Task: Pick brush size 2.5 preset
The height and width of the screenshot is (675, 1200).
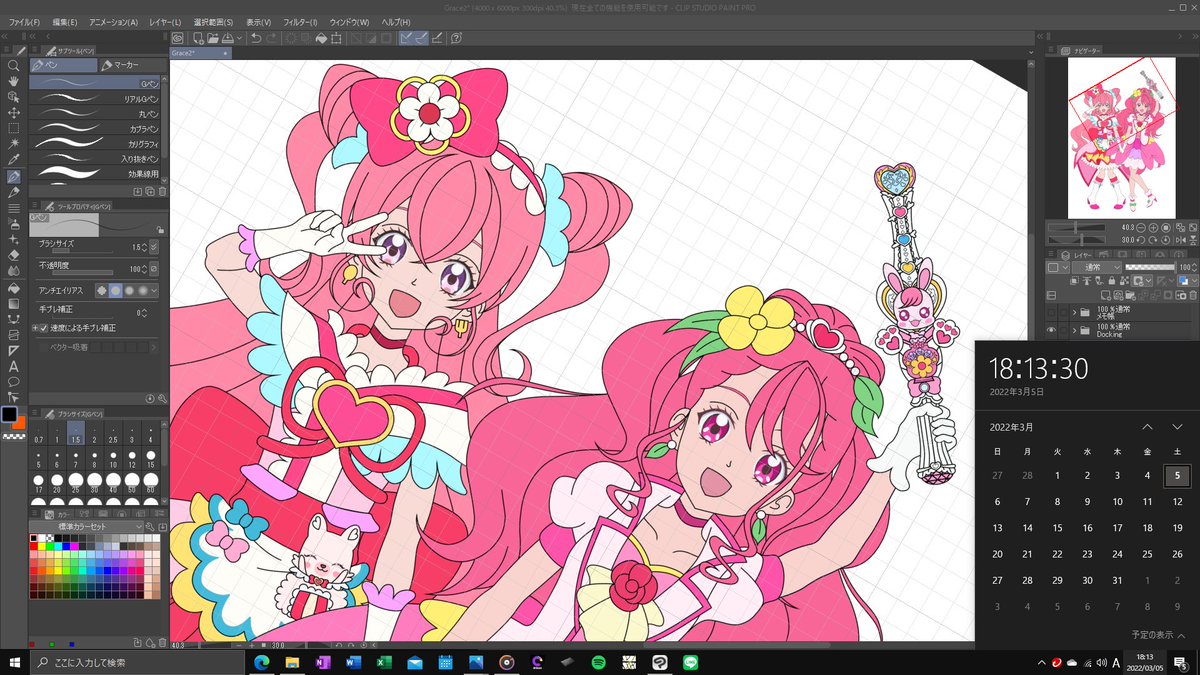Action: click(114, 433)
